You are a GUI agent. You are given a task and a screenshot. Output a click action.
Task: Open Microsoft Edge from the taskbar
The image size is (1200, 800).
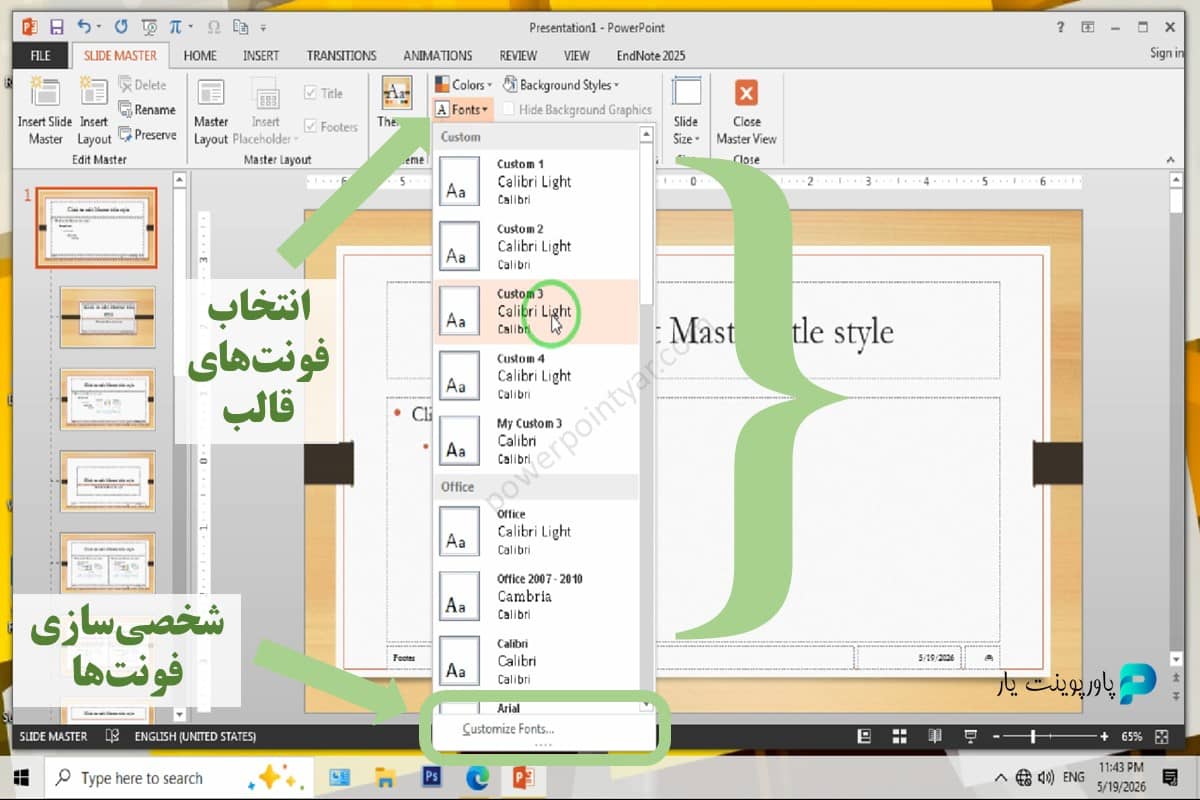point(478,777)
